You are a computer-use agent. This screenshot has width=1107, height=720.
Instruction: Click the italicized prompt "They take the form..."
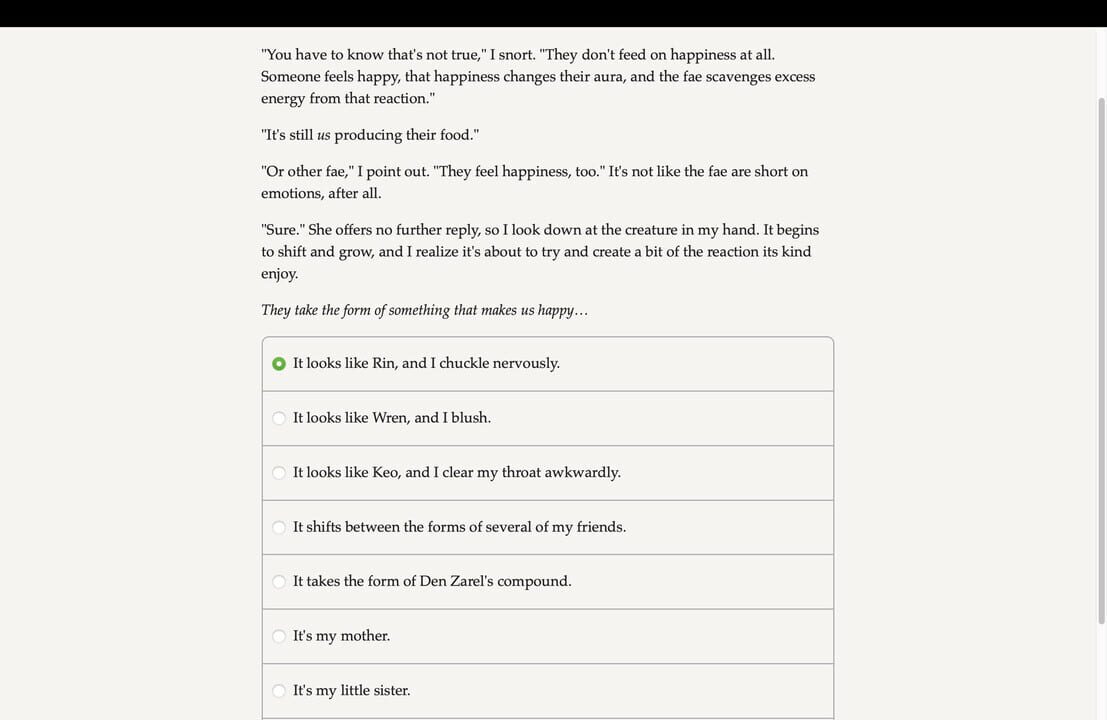pos(424,310)
